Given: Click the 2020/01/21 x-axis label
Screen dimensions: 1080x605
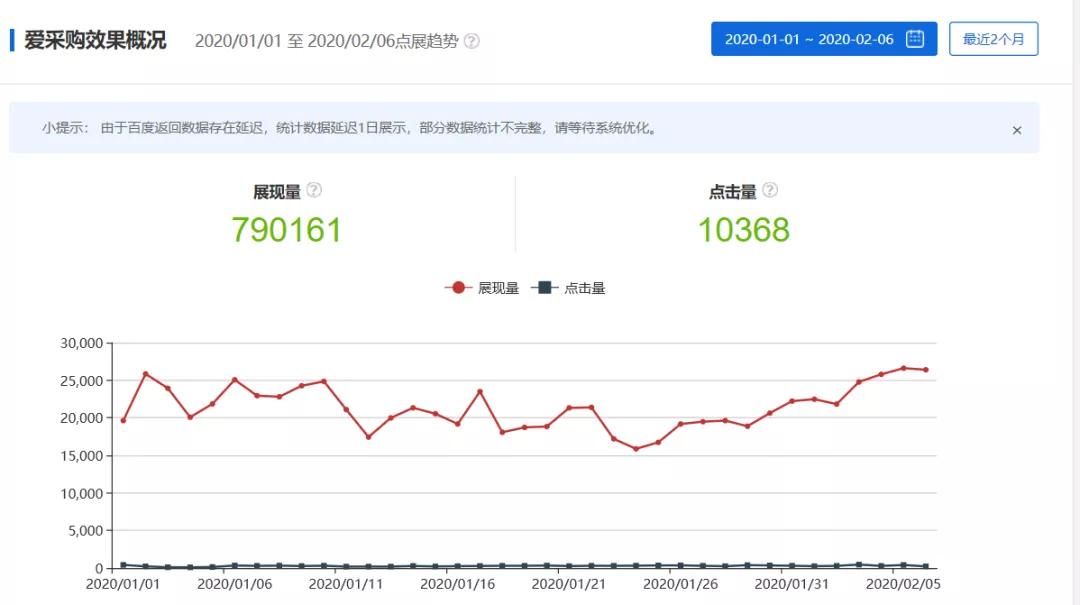Looking at the screenshot, I should (x=569, y=584).
